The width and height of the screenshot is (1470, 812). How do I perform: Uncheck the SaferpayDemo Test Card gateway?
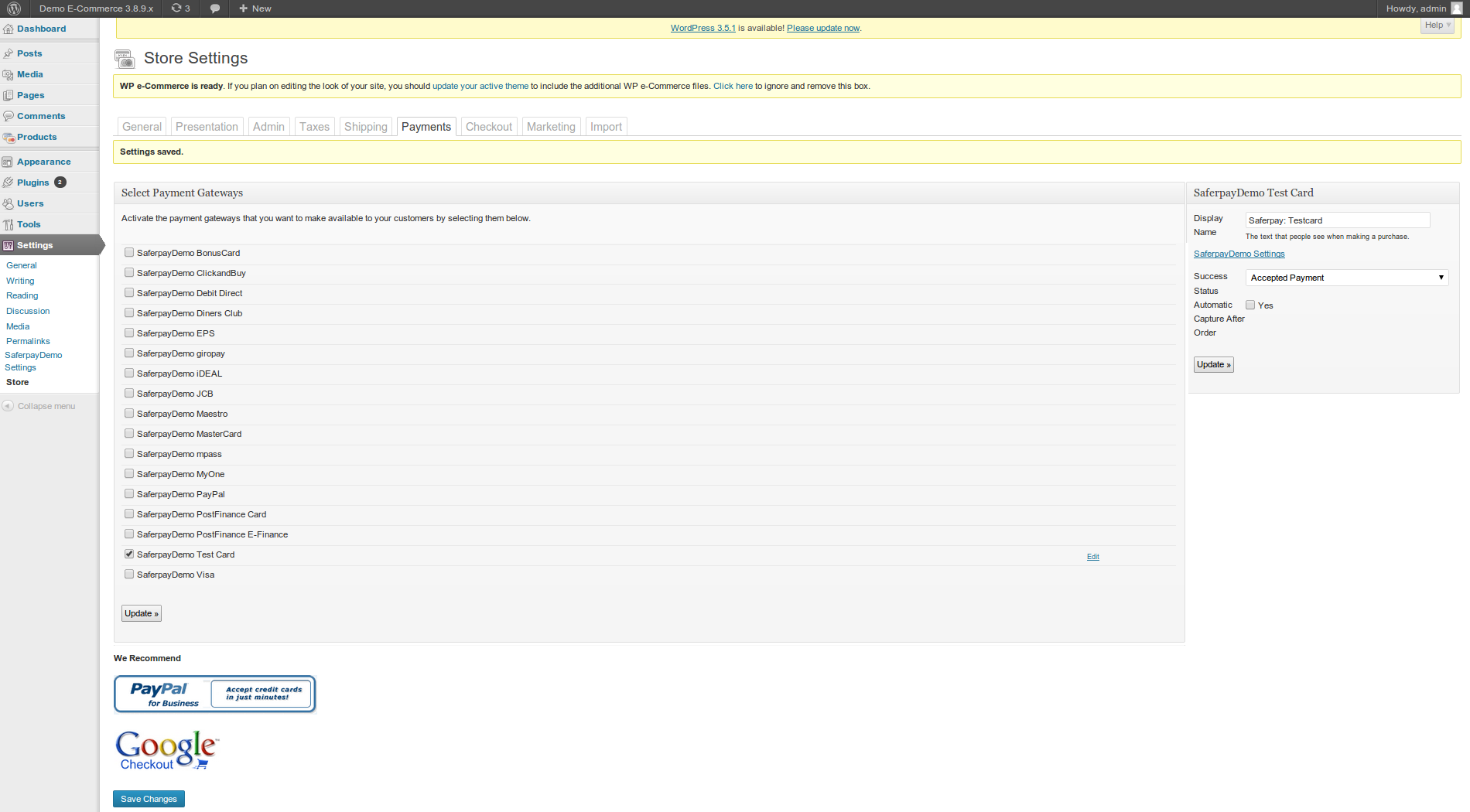point(129,554)
